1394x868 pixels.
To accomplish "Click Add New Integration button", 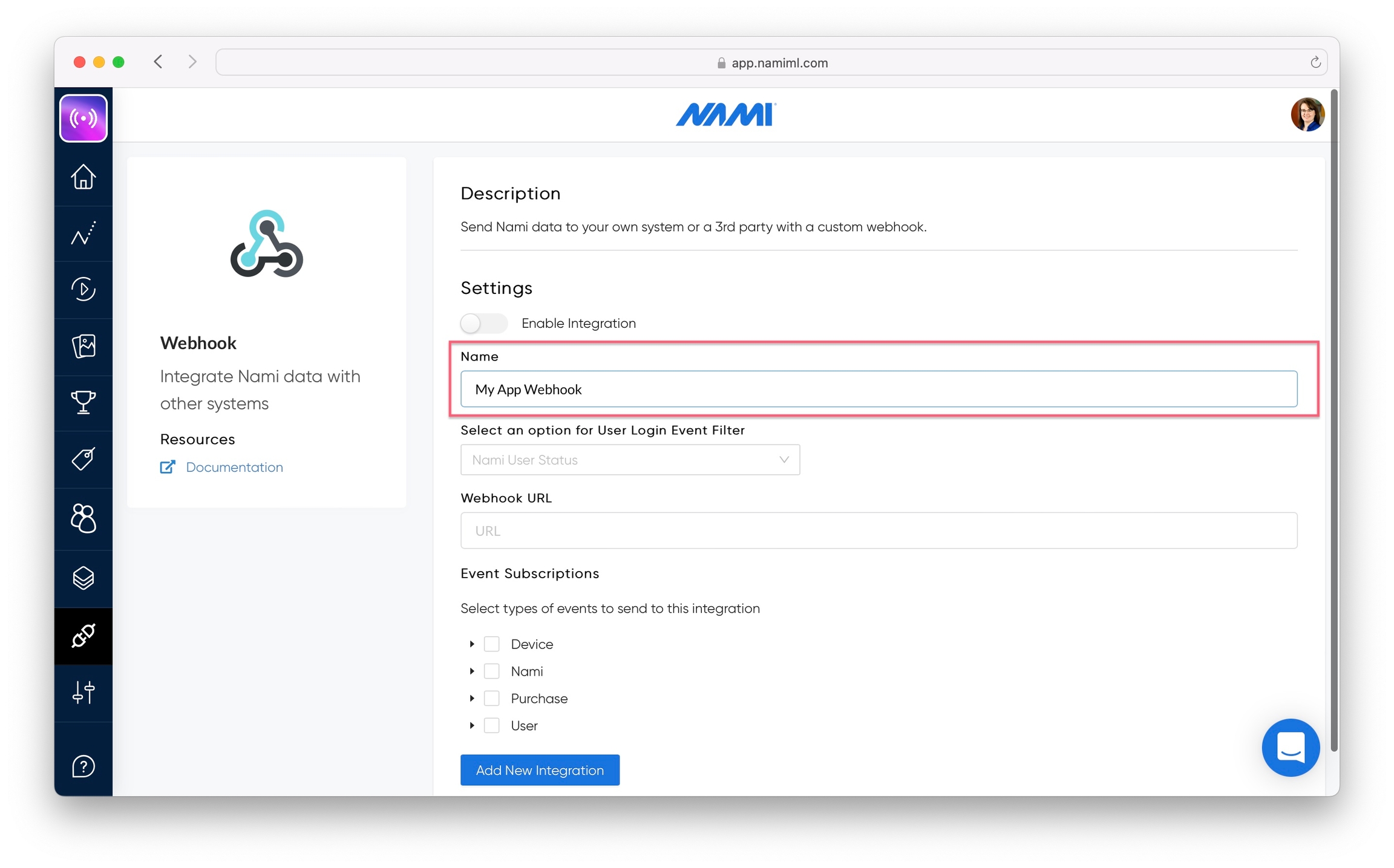I will [x=540, y=770].
